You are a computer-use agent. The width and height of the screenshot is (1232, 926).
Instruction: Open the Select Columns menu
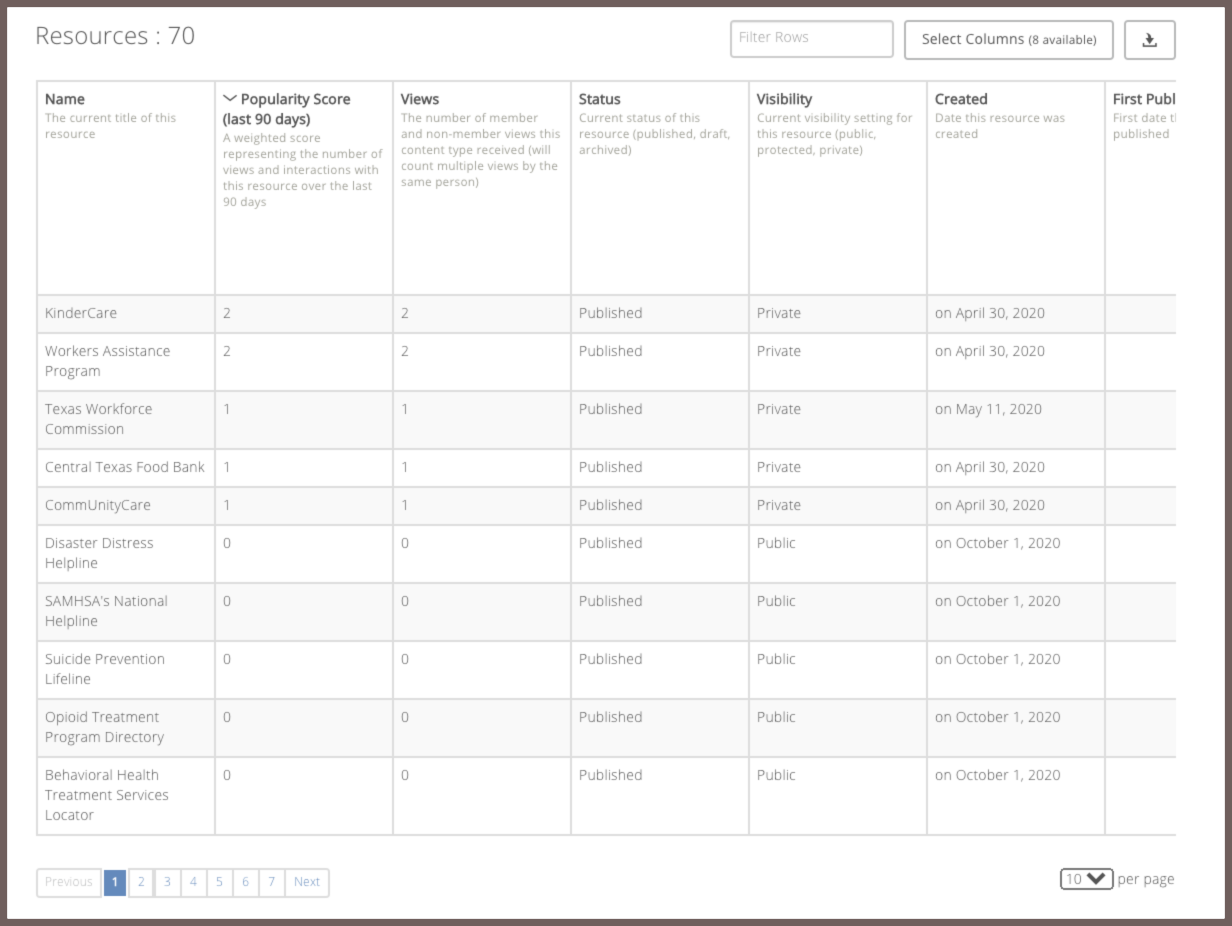[1008, 40]
